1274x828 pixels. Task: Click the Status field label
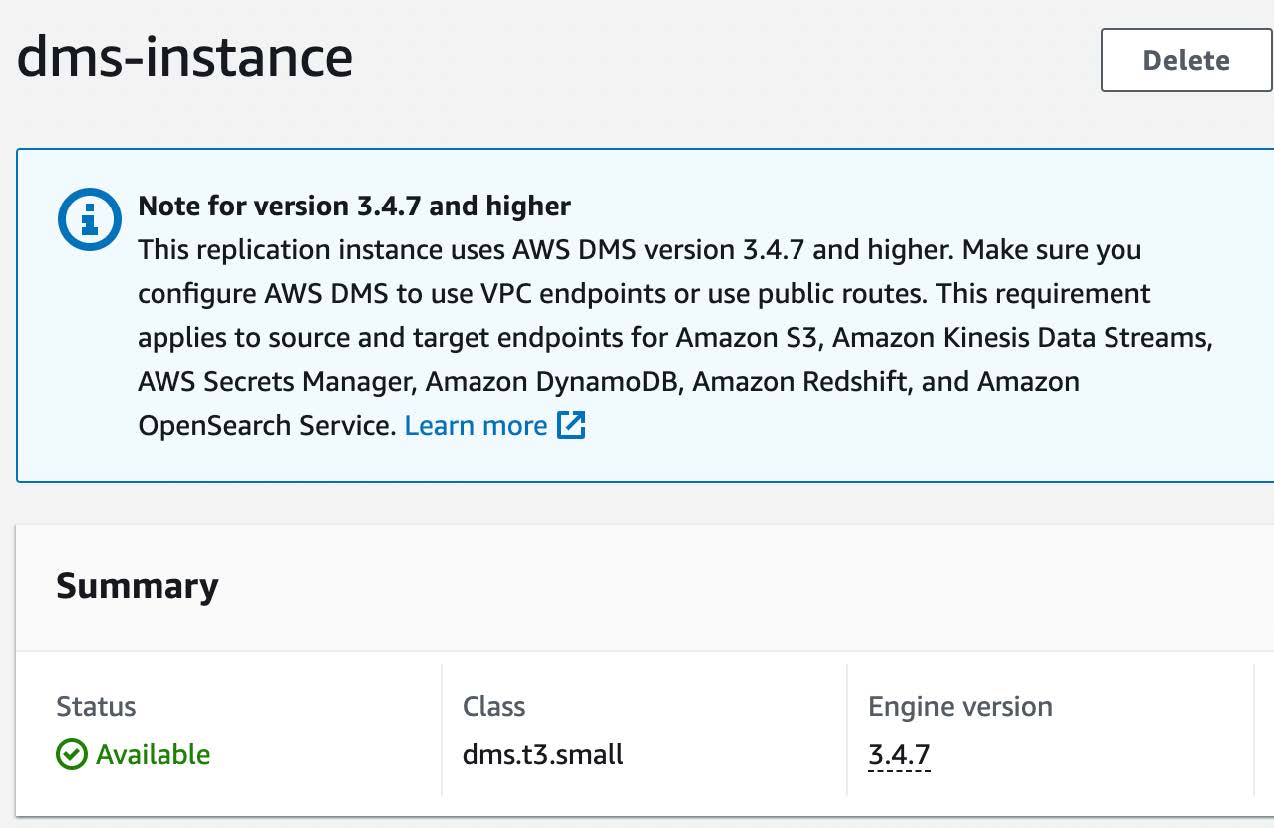(x=96, y=706)
